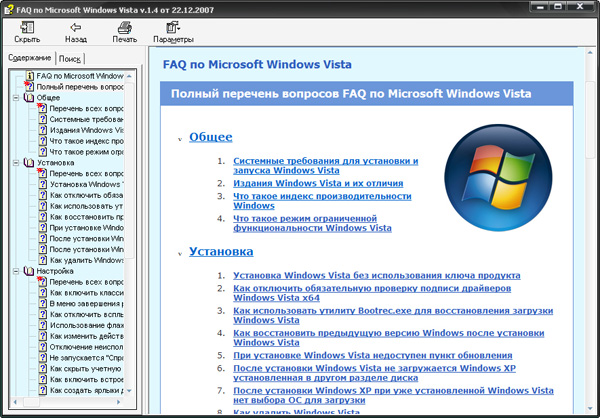
Task: Switch to the Поиск tab
Action: (x=70, y=59)
